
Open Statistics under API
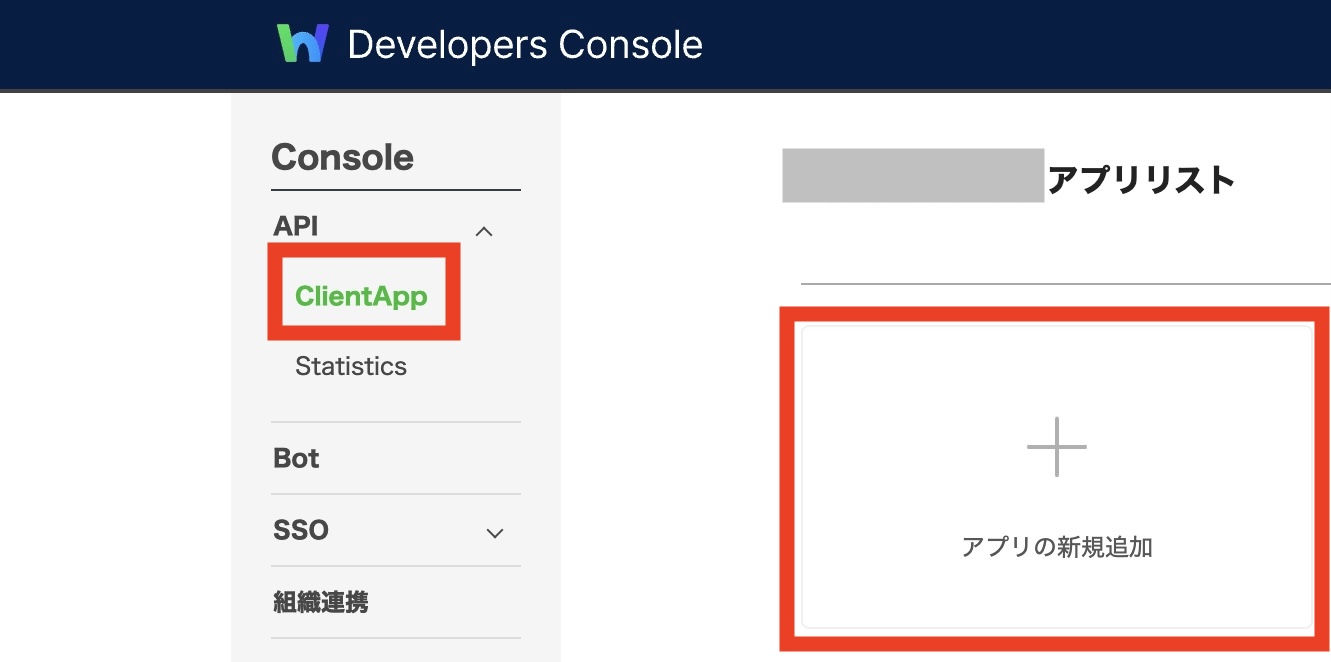coord(351,366)
